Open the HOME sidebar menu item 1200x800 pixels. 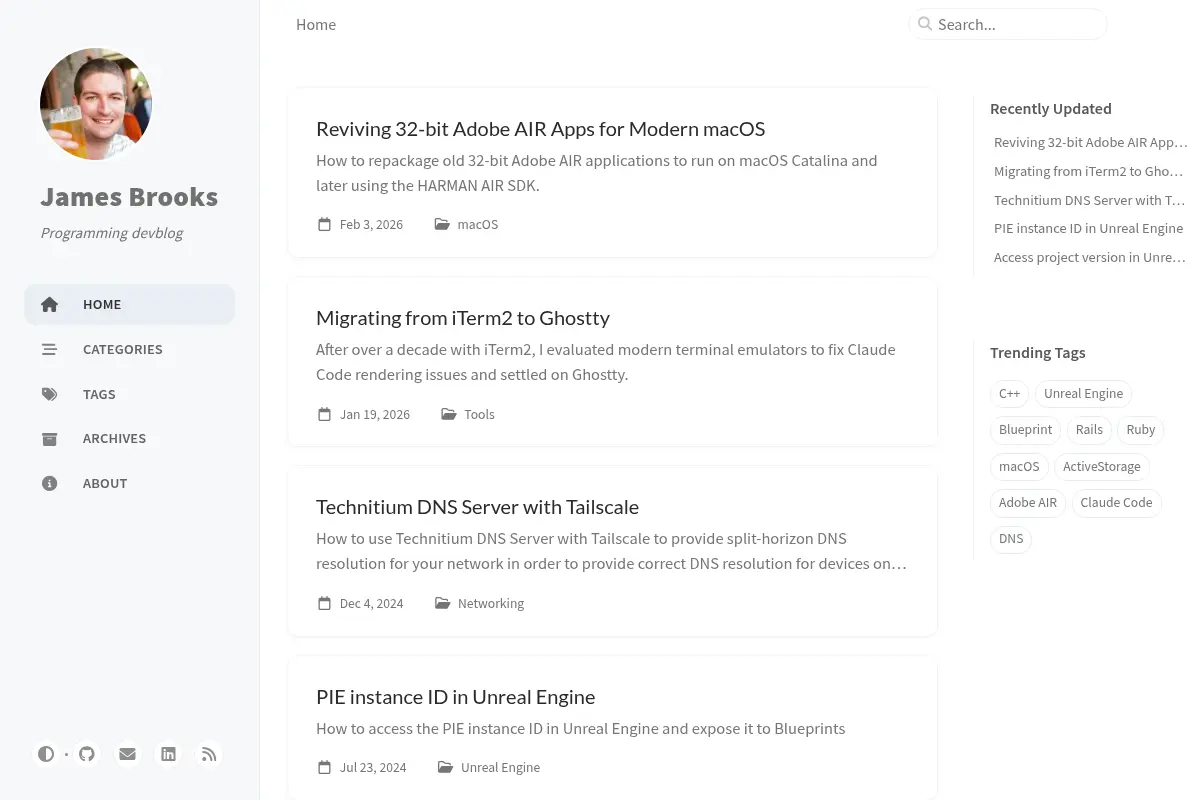pyautogui.click(x=129, y=304)
